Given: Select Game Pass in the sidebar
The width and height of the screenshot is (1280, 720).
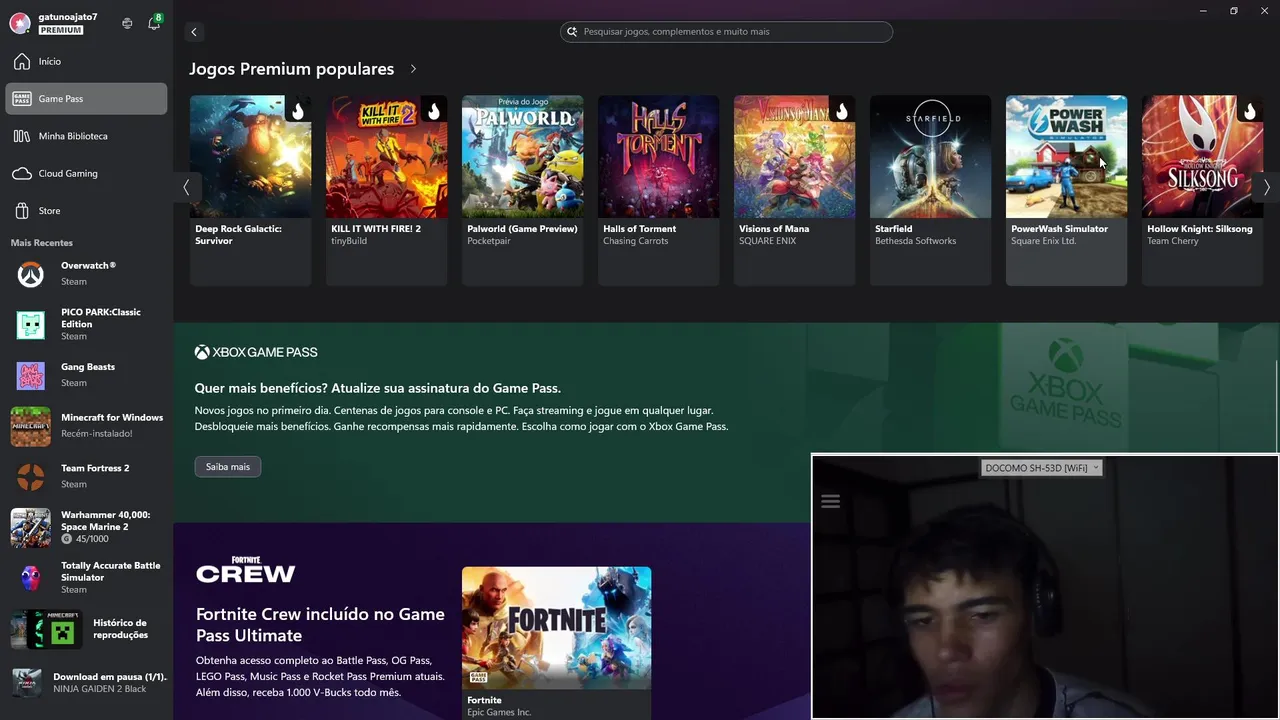Looking at the screenshot, I should pyautogui.click(x=87, y=99).
